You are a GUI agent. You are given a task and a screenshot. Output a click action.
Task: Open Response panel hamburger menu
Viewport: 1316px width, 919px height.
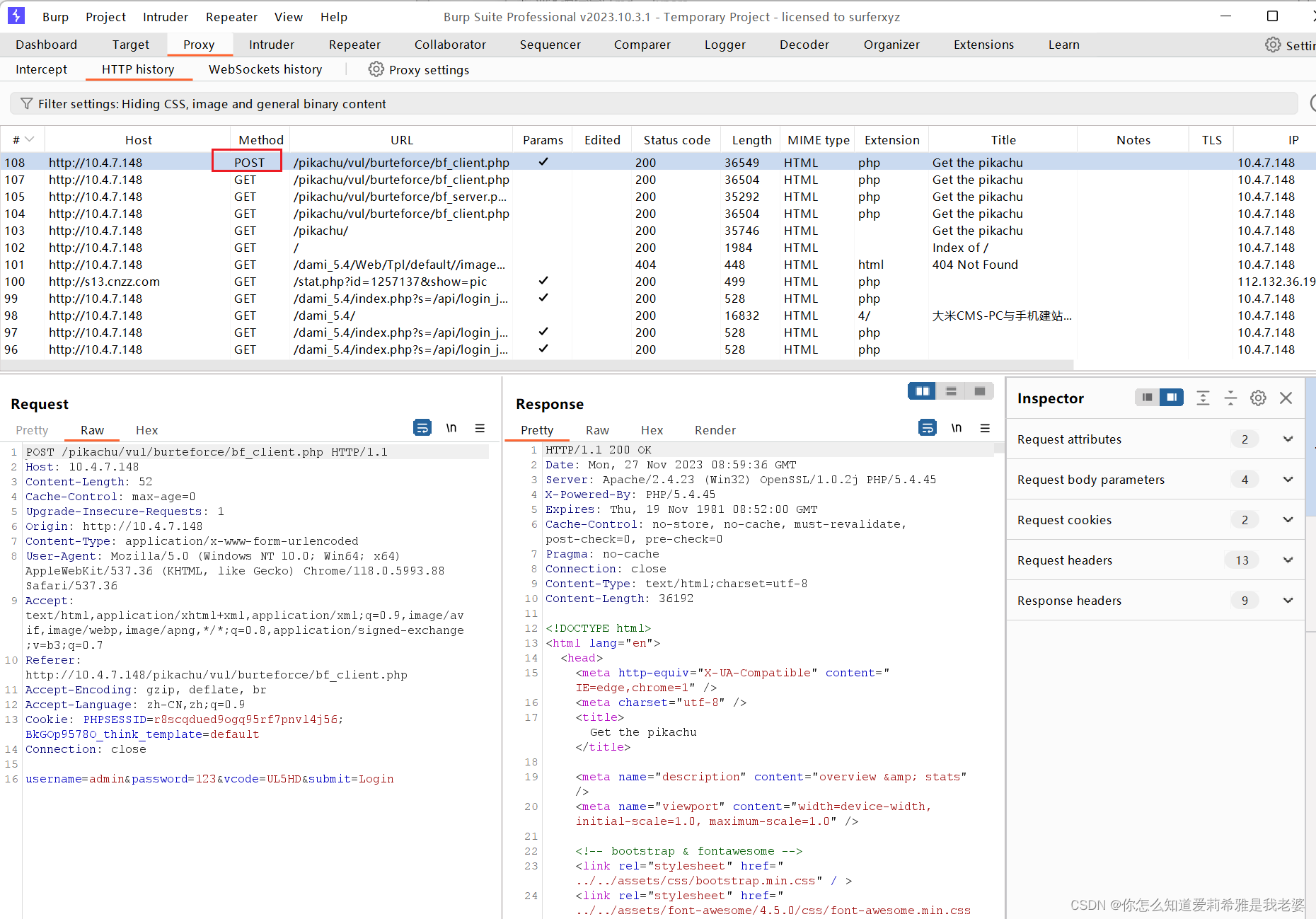pyautogui.click(x=985, y=428)
